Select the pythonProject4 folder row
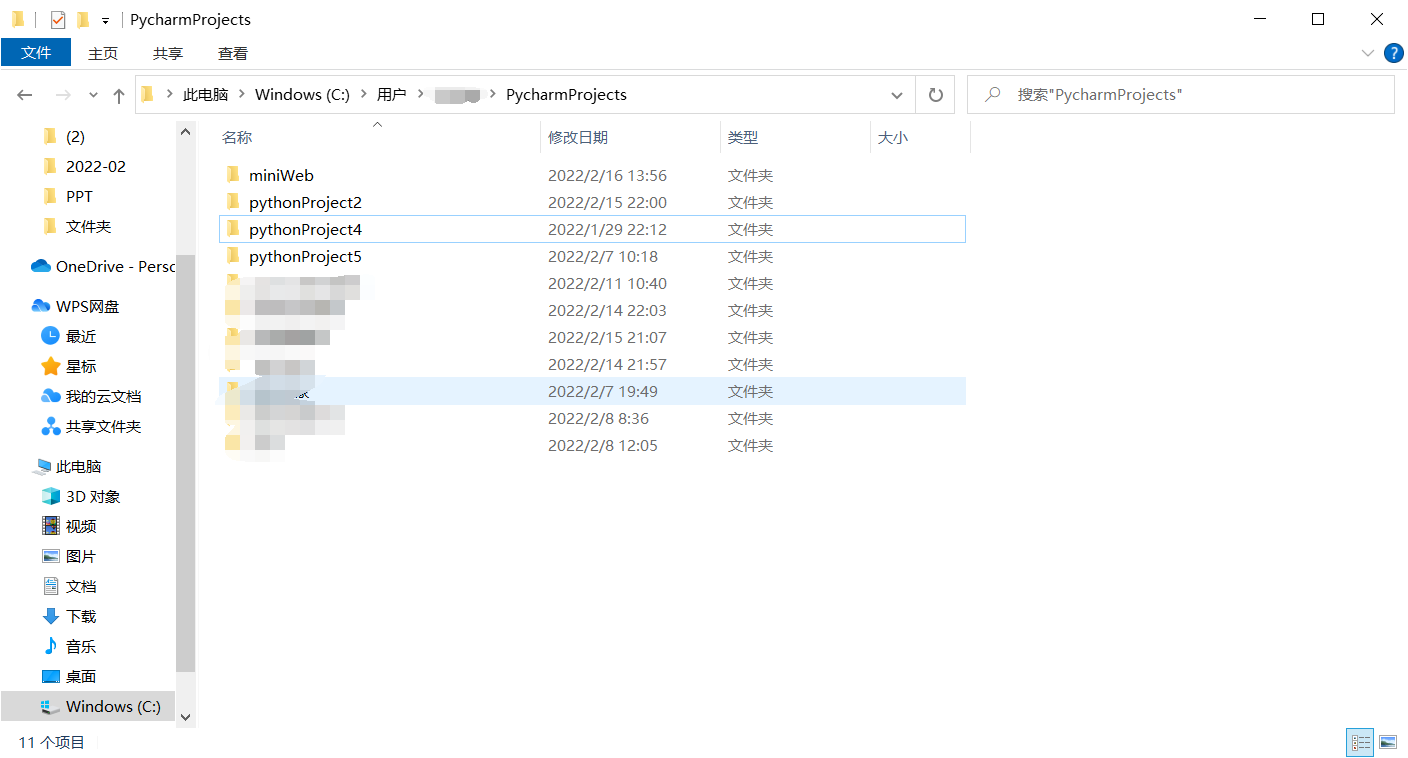Image resolution: width=1408 pixels, height=758 pixels. tap(592, 229)
